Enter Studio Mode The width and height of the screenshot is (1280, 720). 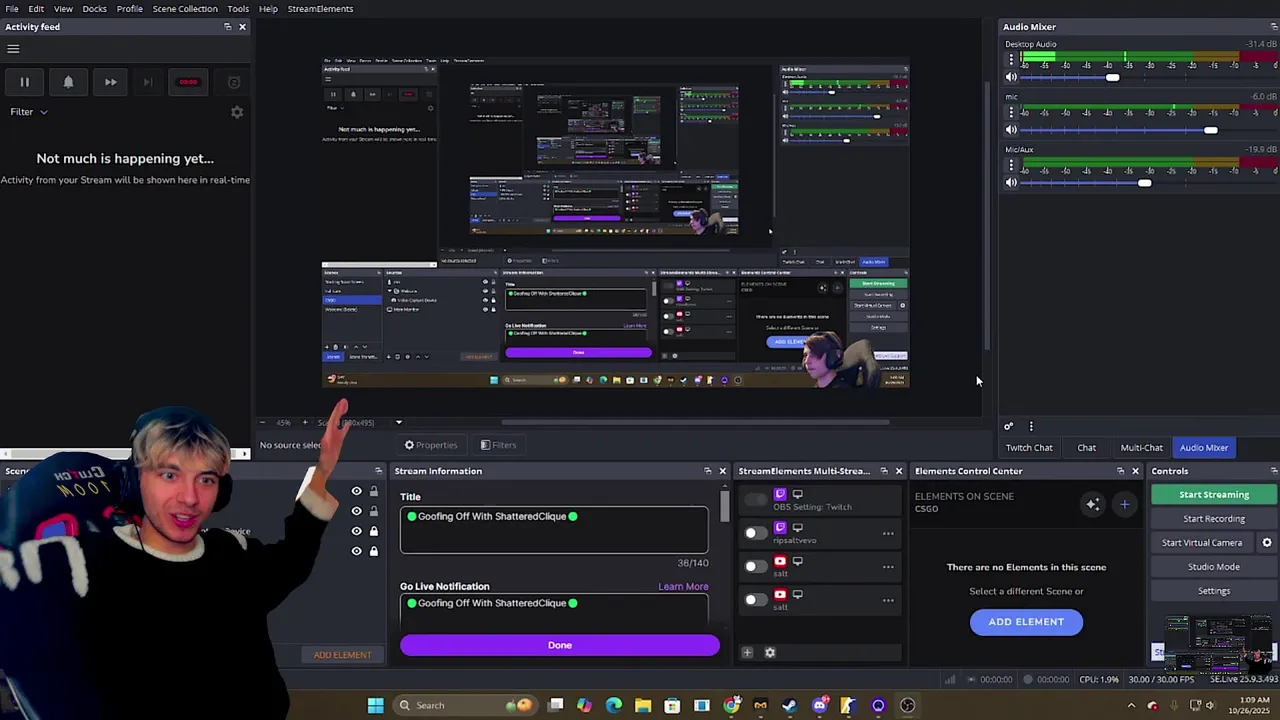coord(1214,567)
